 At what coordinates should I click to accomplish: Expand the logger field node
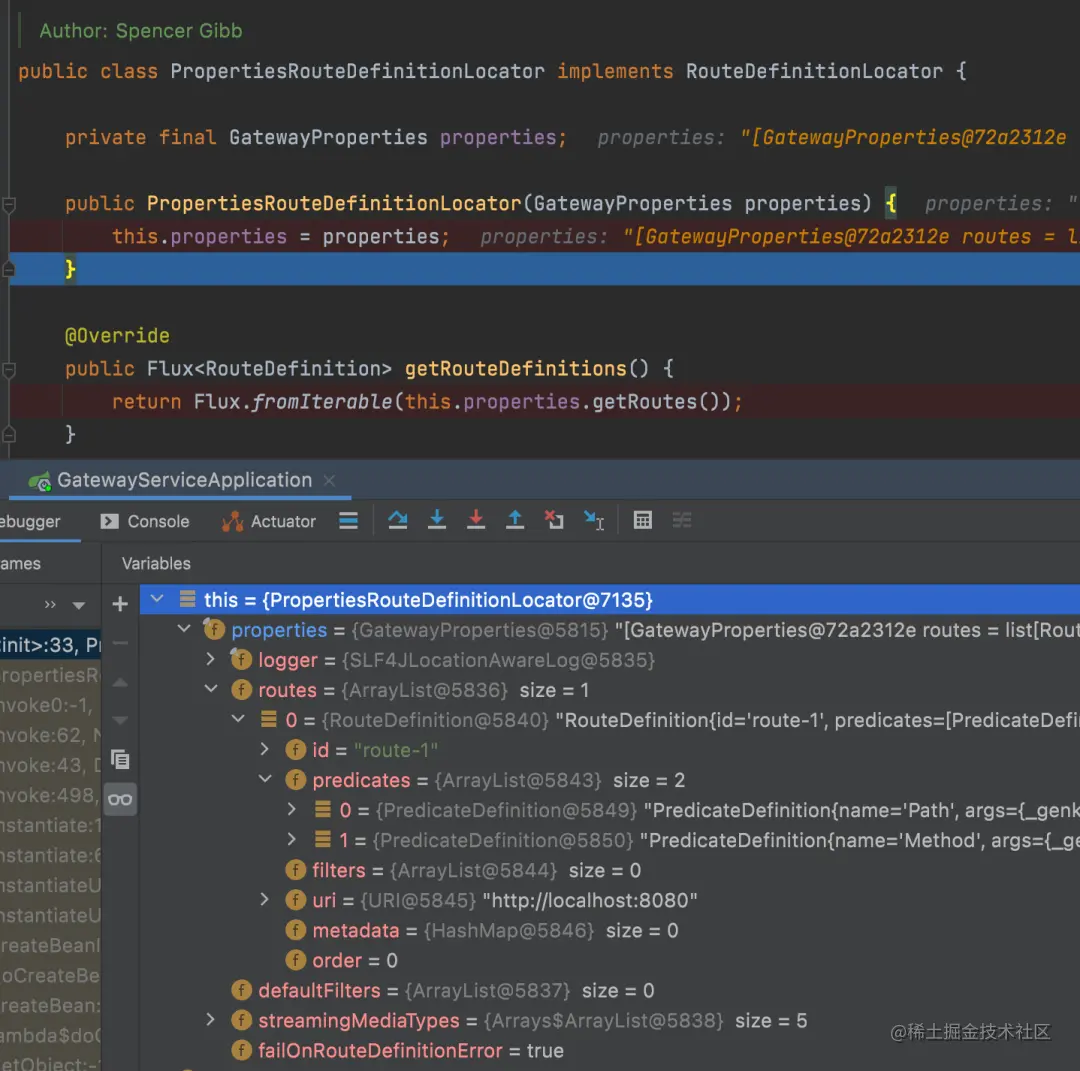tap(211, 659)
